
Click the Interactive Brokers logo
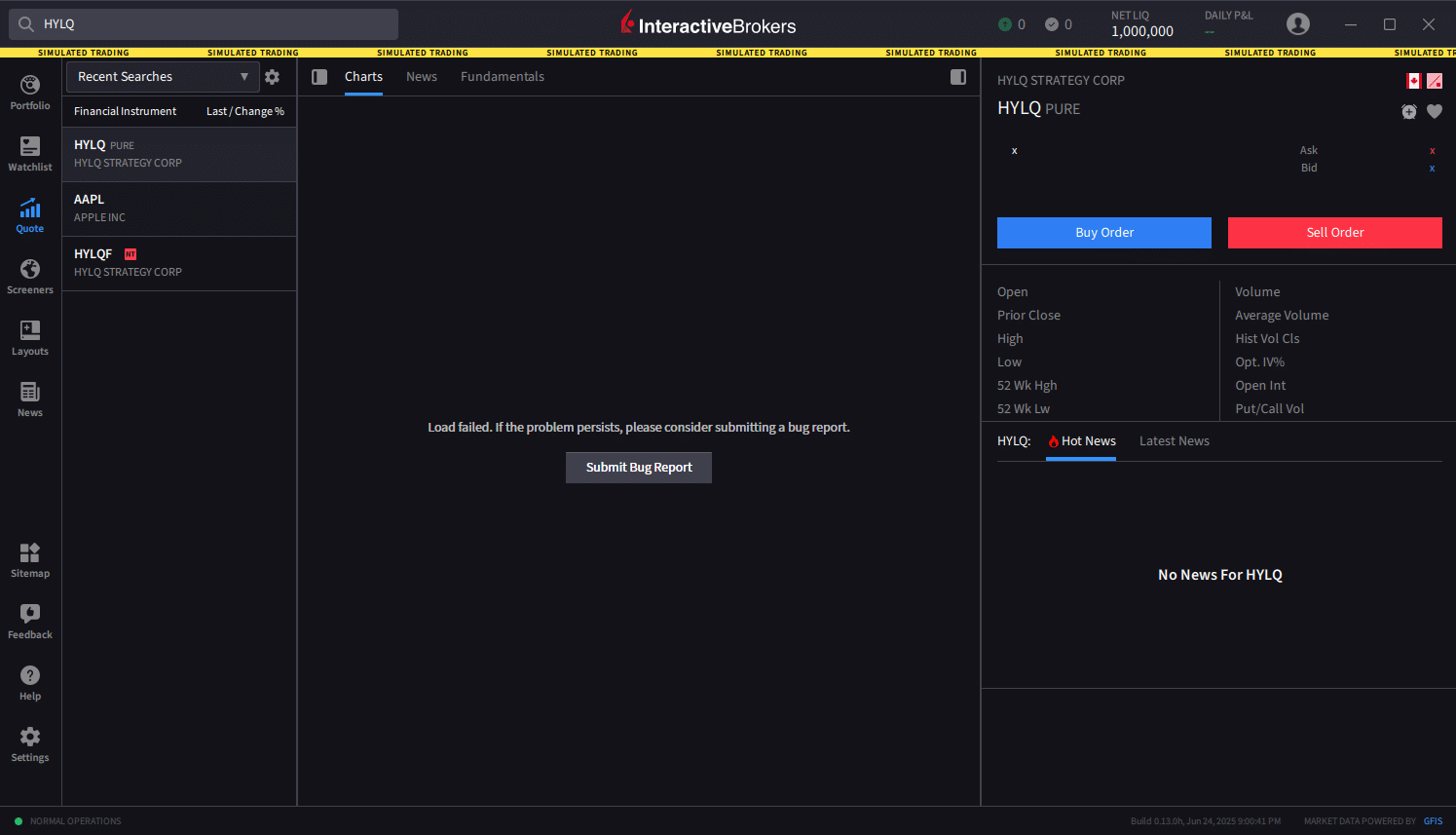pyautogui.click(x=708, y=23)
